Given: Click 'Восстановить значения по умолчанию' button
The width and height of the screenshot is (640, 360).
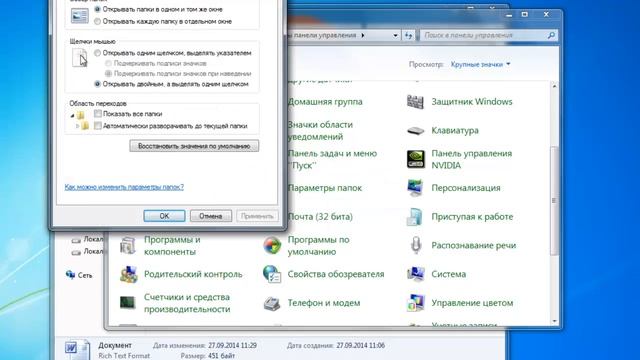Looking at the screenshot, I should tap(194, 146).
